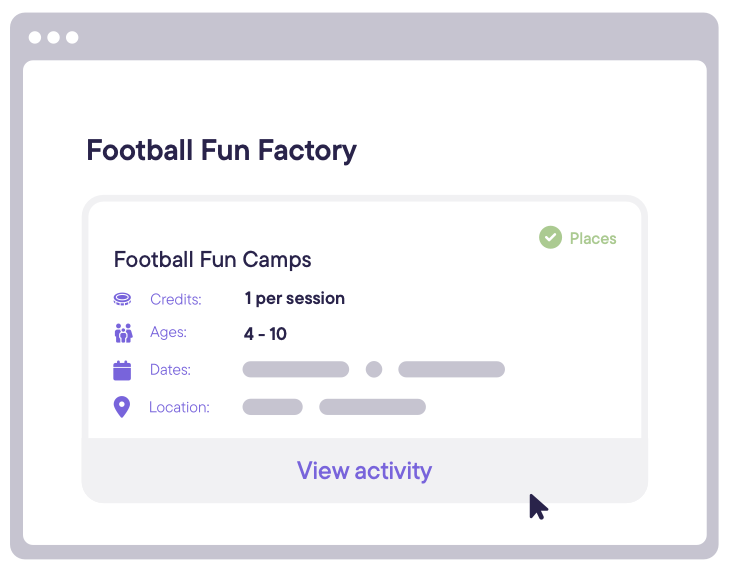Click the round dot between date bars
Screen dimensions: 734x576
point(374,369)
